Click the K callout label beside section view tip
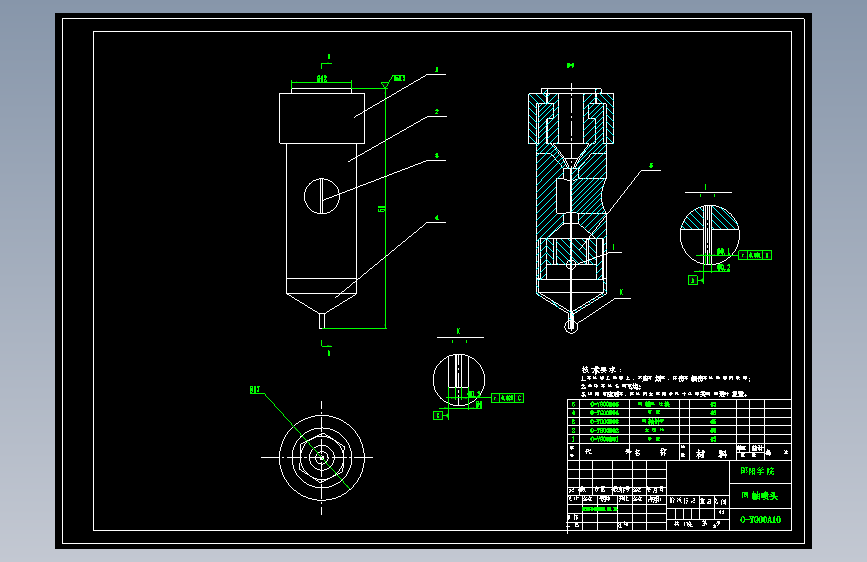The image size is (867, 562). point(621,292)
